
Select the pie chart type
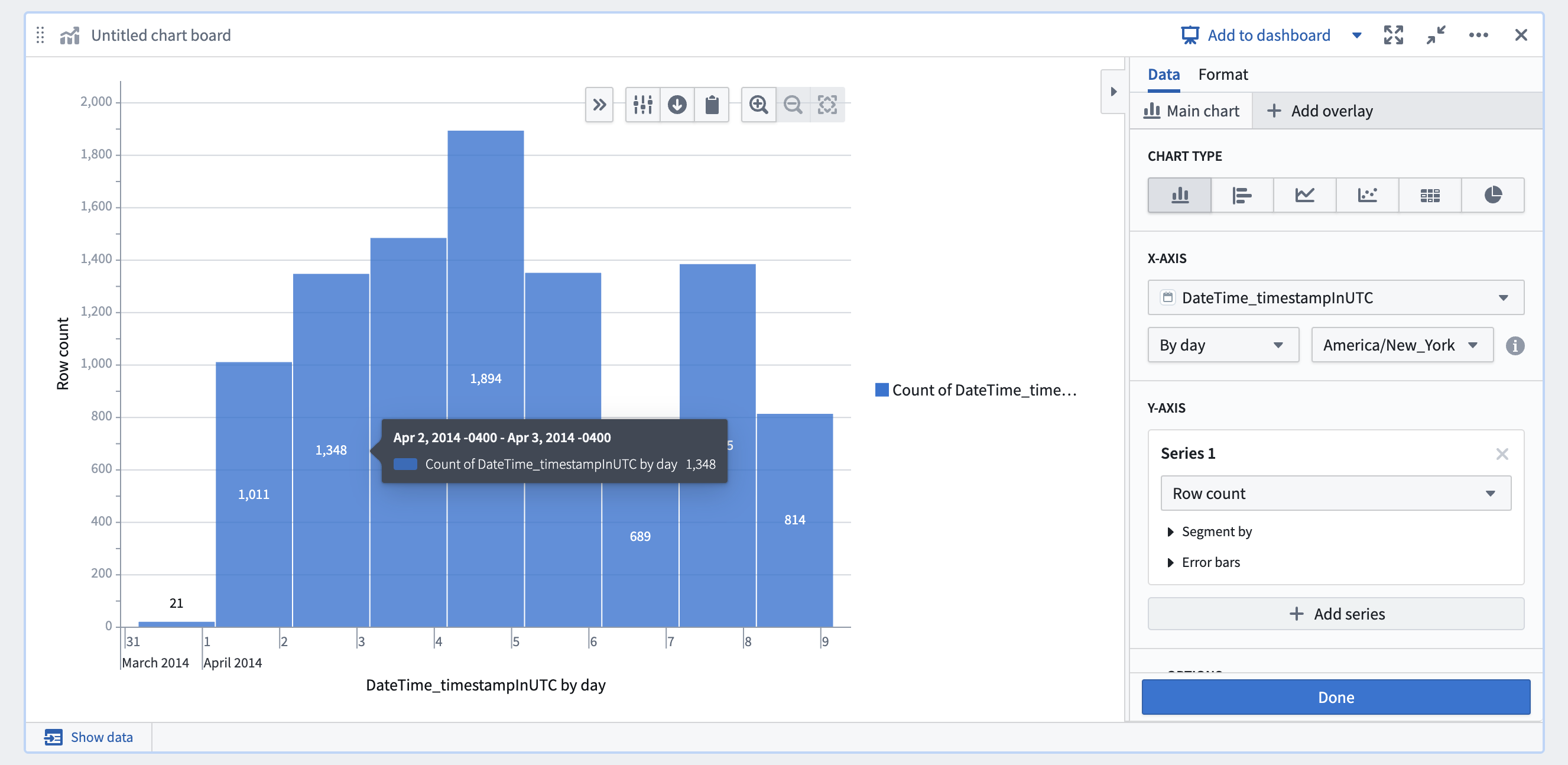[x=1492, y=195]
